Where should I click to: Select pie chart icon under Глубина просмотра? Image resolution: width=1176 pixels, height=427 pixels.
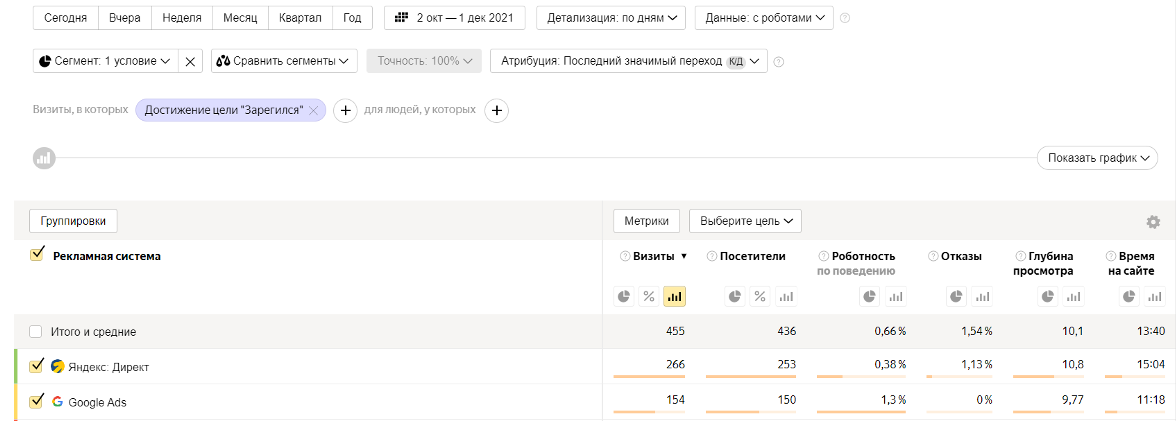(x=1047, y=296)
